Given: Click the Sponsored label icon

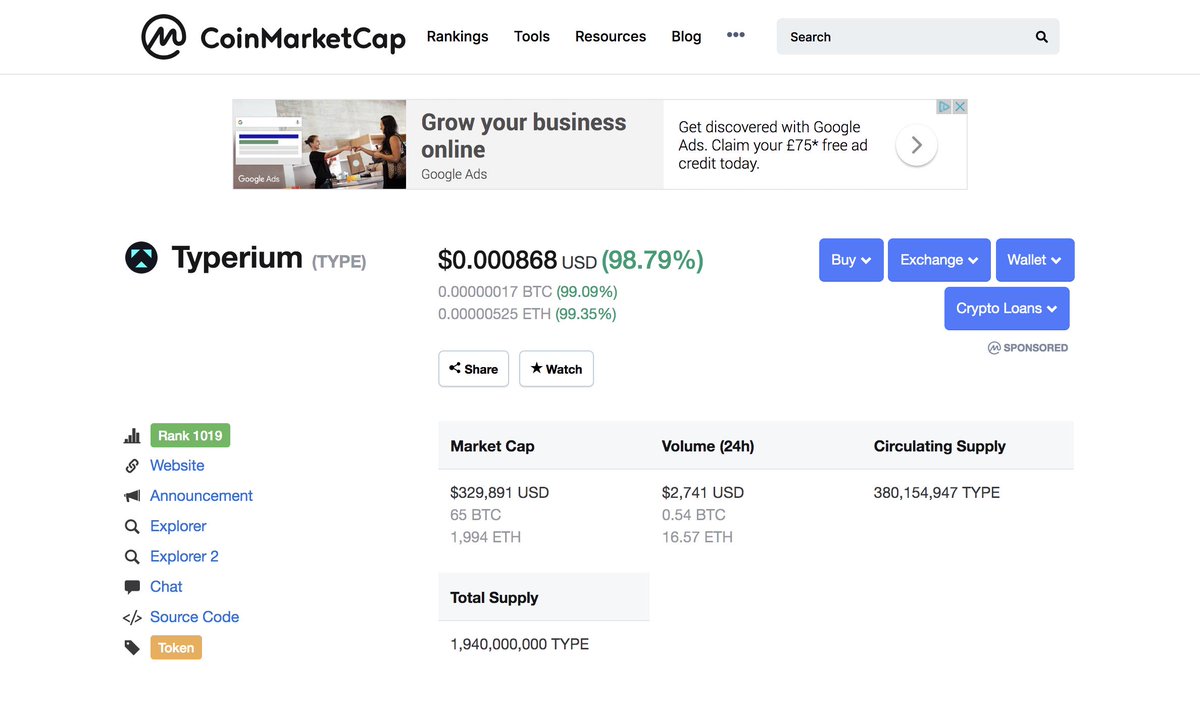Looking at the screenshot, I should click(994, 348).
